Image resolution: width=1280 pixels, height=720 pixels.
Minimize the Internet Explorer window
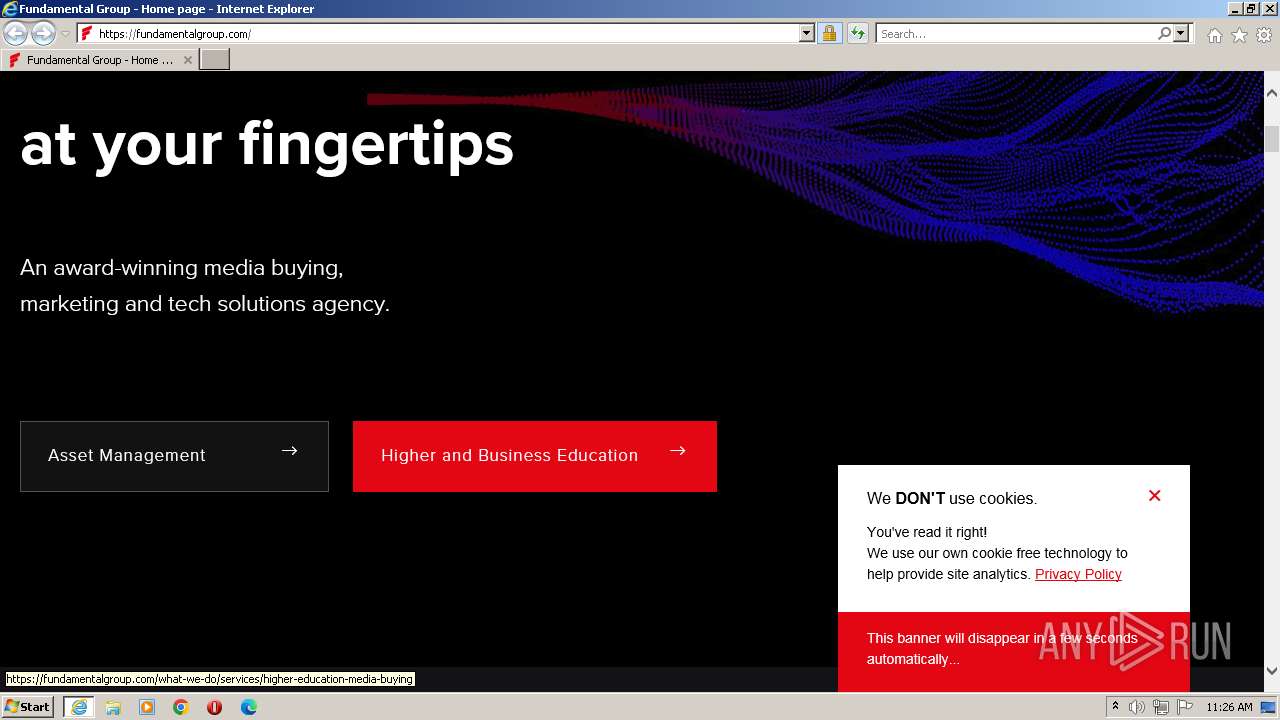[x=1235, y=9]
